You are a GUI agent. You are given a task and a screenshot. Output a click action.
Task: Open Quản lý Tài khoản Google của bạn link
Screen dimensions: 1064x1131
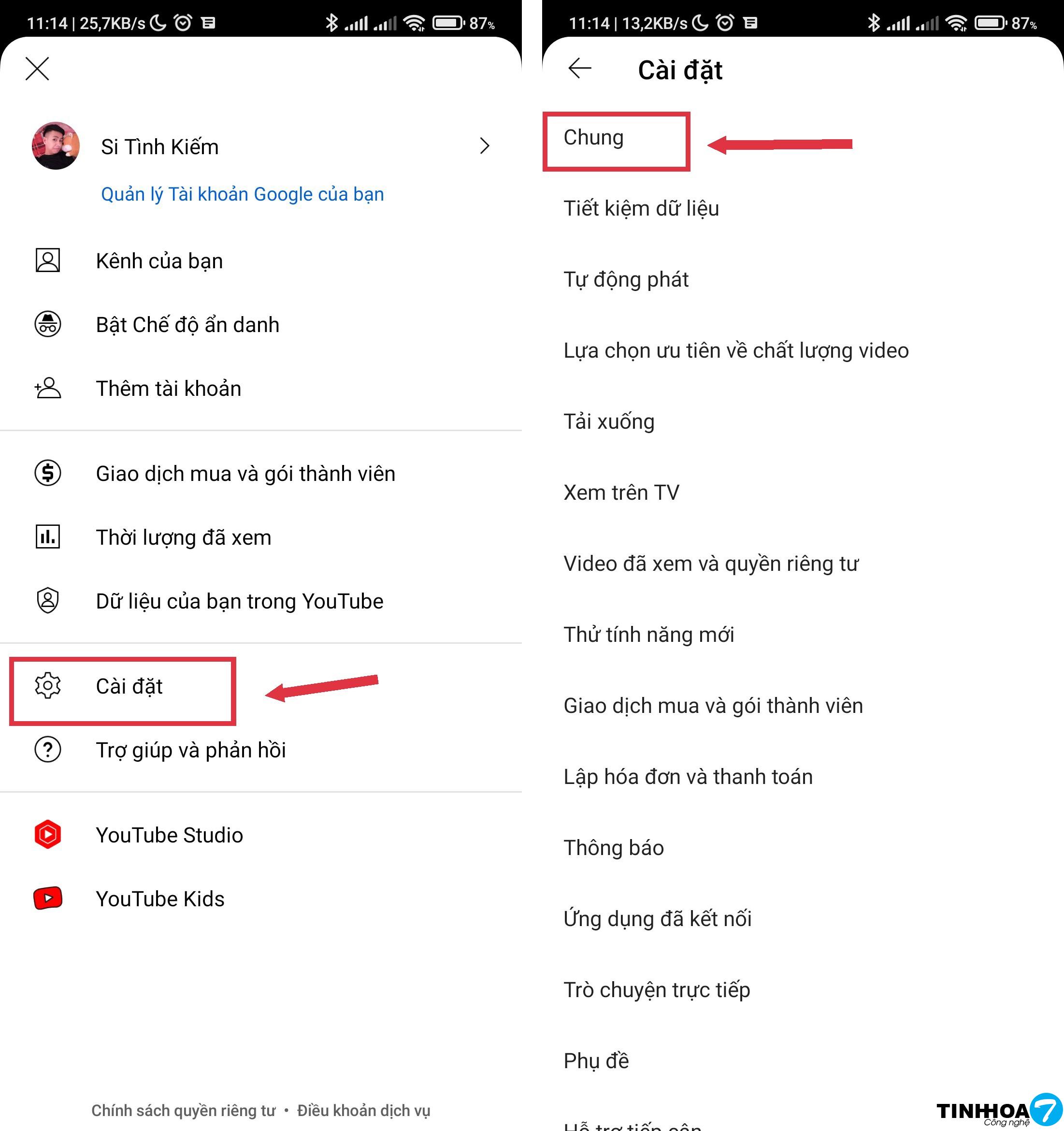242,195
